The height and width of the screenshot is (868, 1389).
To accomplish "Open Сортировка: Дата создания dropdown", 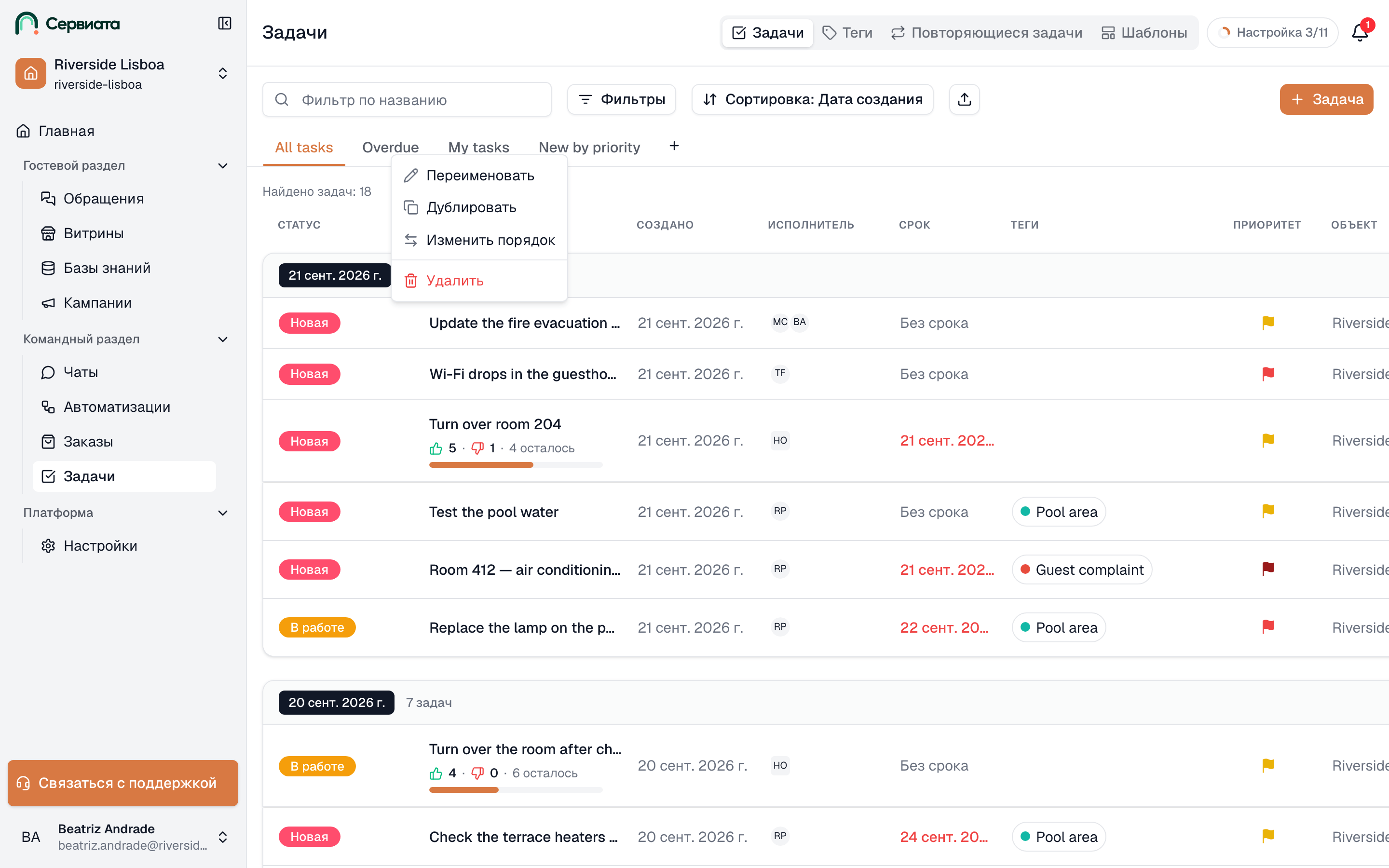I will tap(812, 99).
